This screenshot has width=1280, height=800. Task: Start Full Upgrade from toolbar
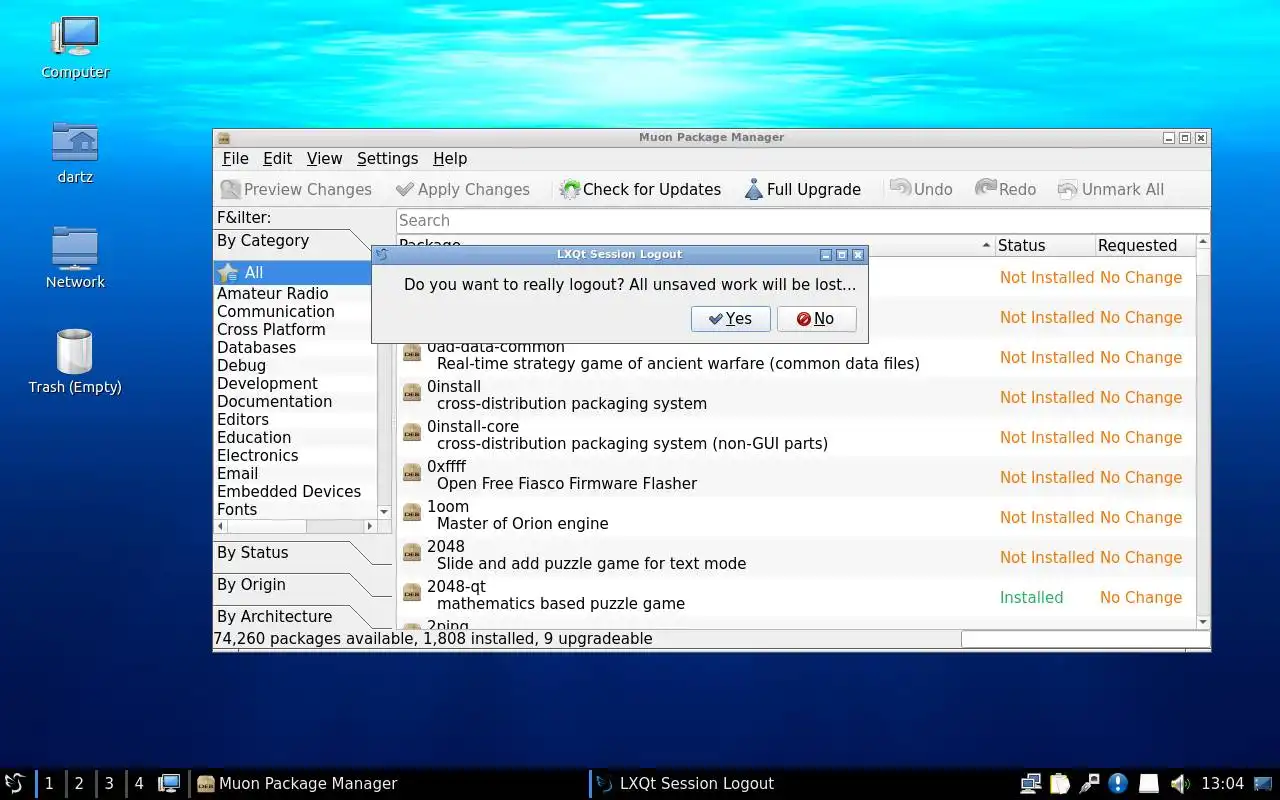pos(803,189)
